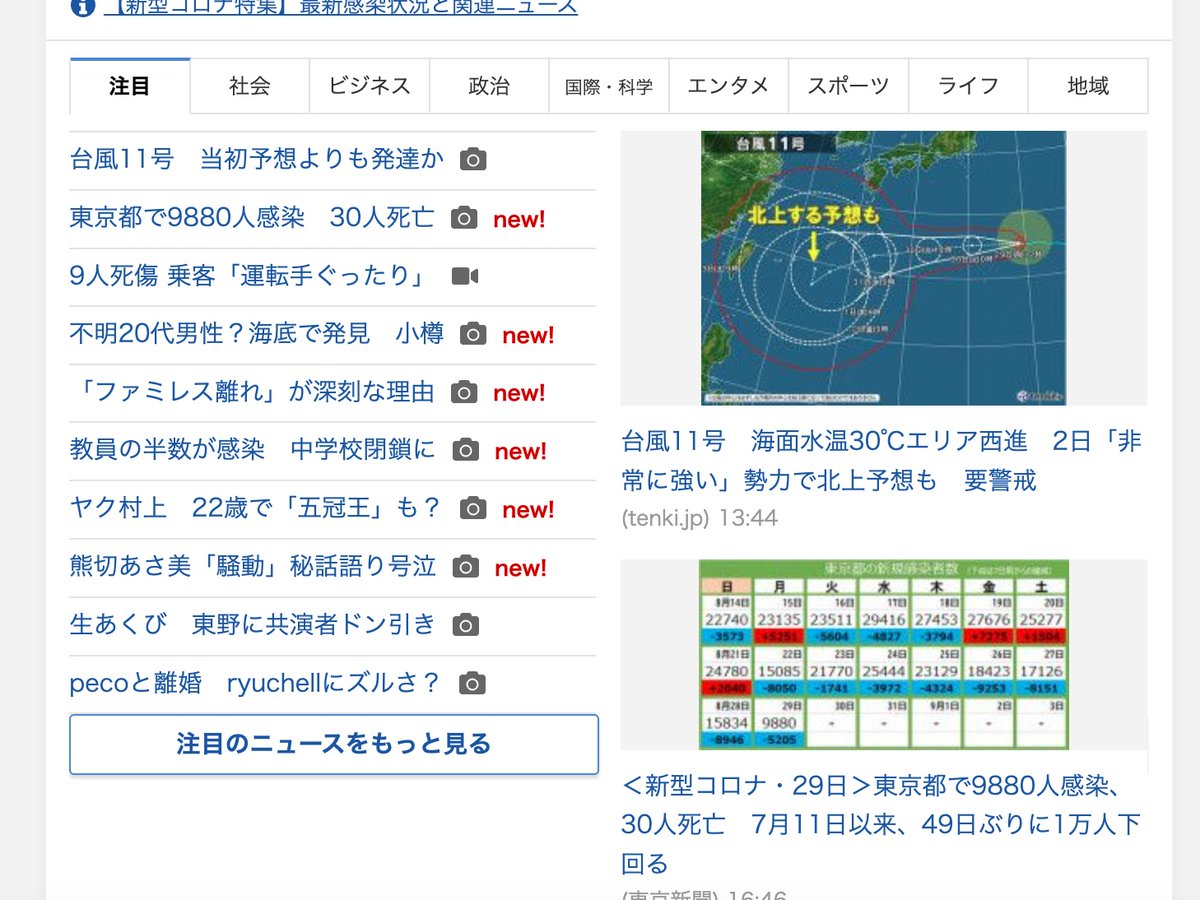Click the camera icon on 東京都で9880人感染 headline
Image resolution: width=1200 pixels, height=900 pixels.
coord(462,217)
